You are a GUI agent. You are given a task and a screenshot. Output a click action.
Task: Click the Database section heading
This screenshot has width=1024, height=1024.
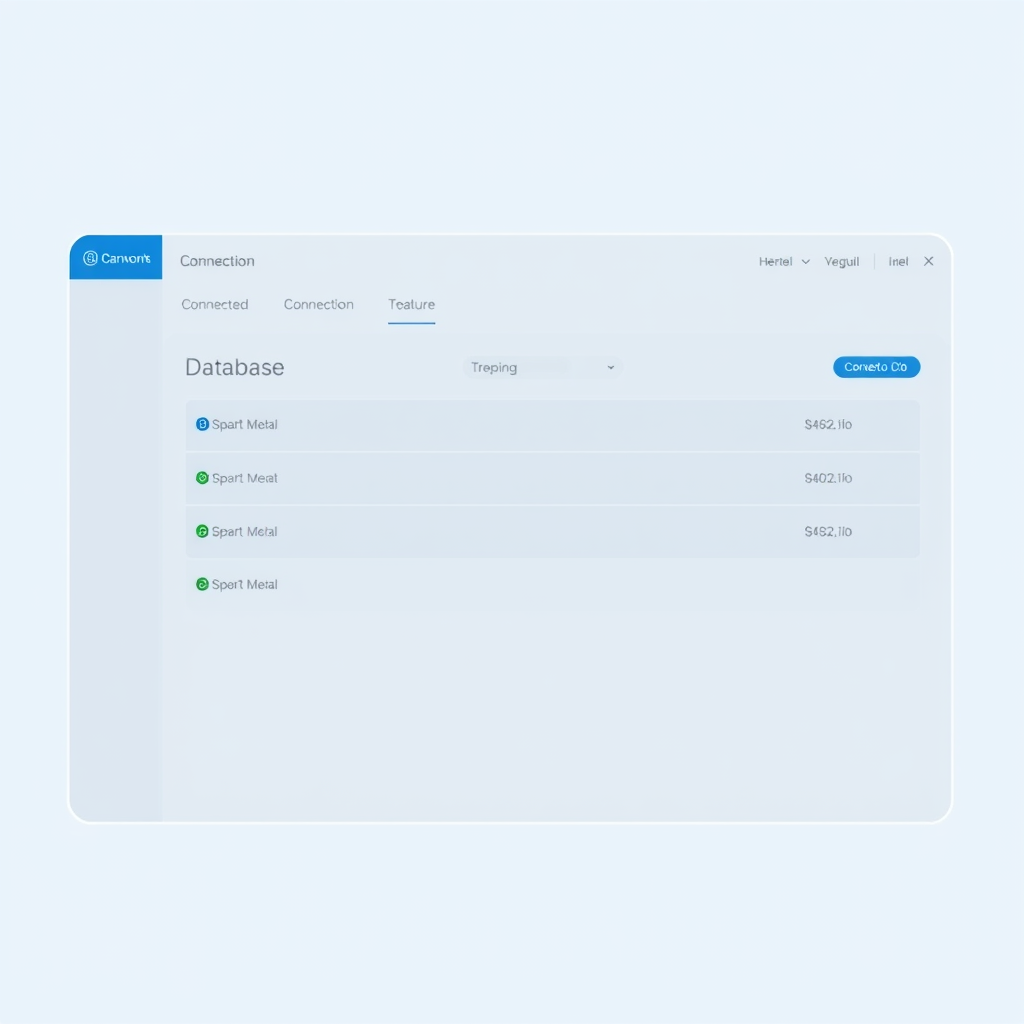235,368
